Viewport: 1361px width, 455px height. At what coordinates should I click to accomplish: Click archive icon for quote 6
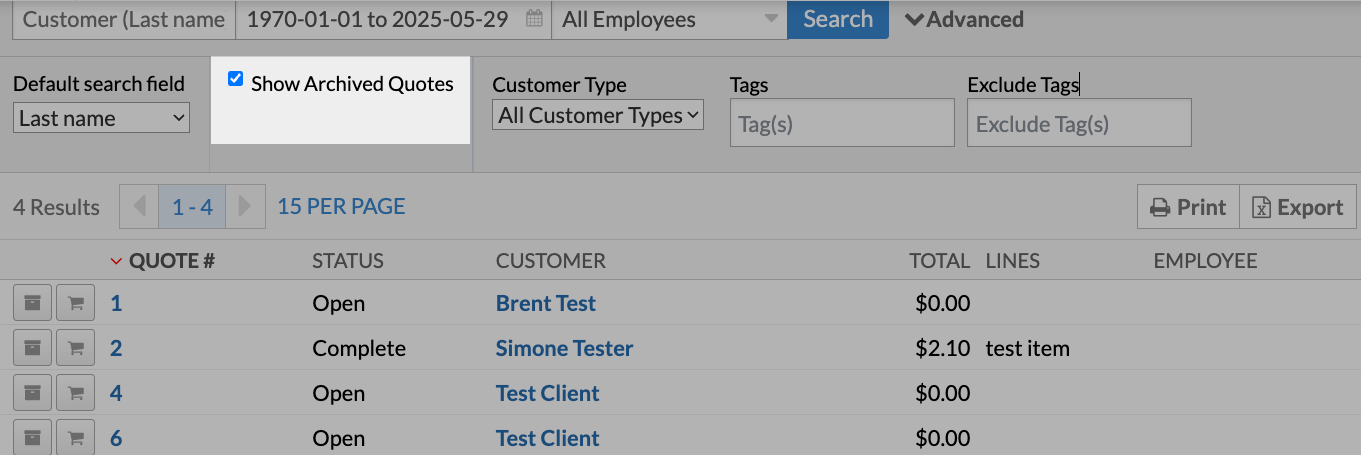(x=32, y=438)
